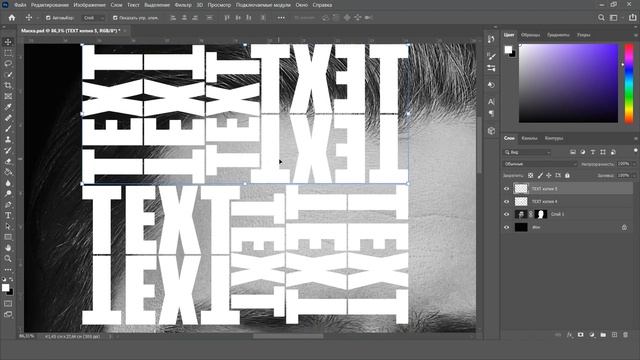
Task: Switch to the Контуры tab
Action: point(554,138)
